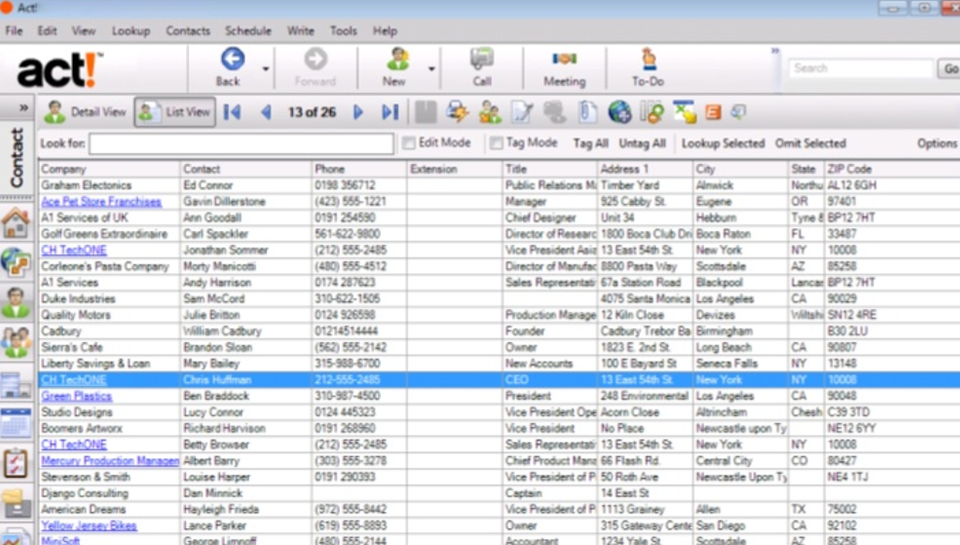Click the Back navigation button
The width and height of the screenshot is (960, 545).
(x=231, y=67)
